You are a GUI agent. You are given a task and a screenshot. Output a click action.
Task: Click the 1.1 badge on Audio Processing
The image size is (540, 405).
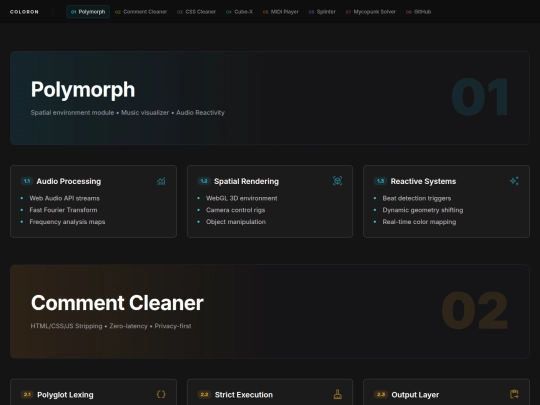(27, 181)
